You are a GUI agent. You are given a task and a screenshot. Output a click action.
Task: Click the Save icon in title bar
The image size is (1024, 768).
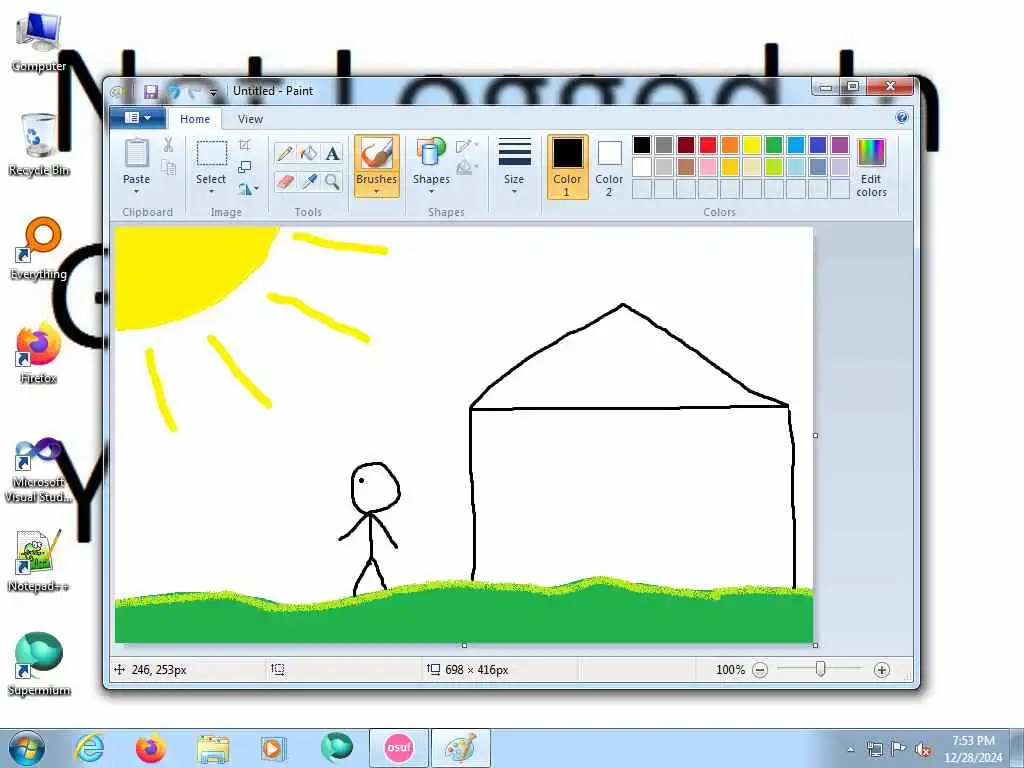point(151,91)
